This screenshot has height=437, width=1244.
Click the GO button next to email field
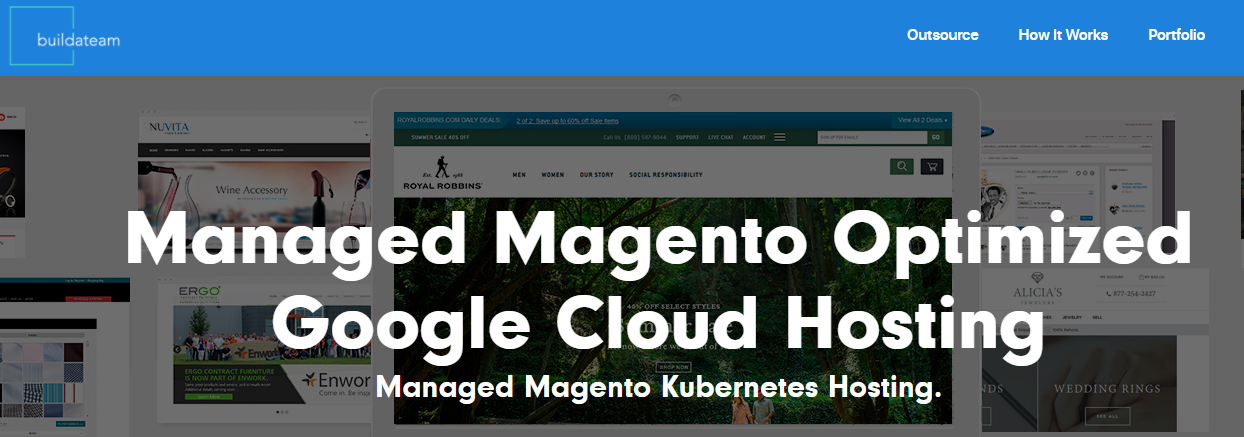coord(936,137)
